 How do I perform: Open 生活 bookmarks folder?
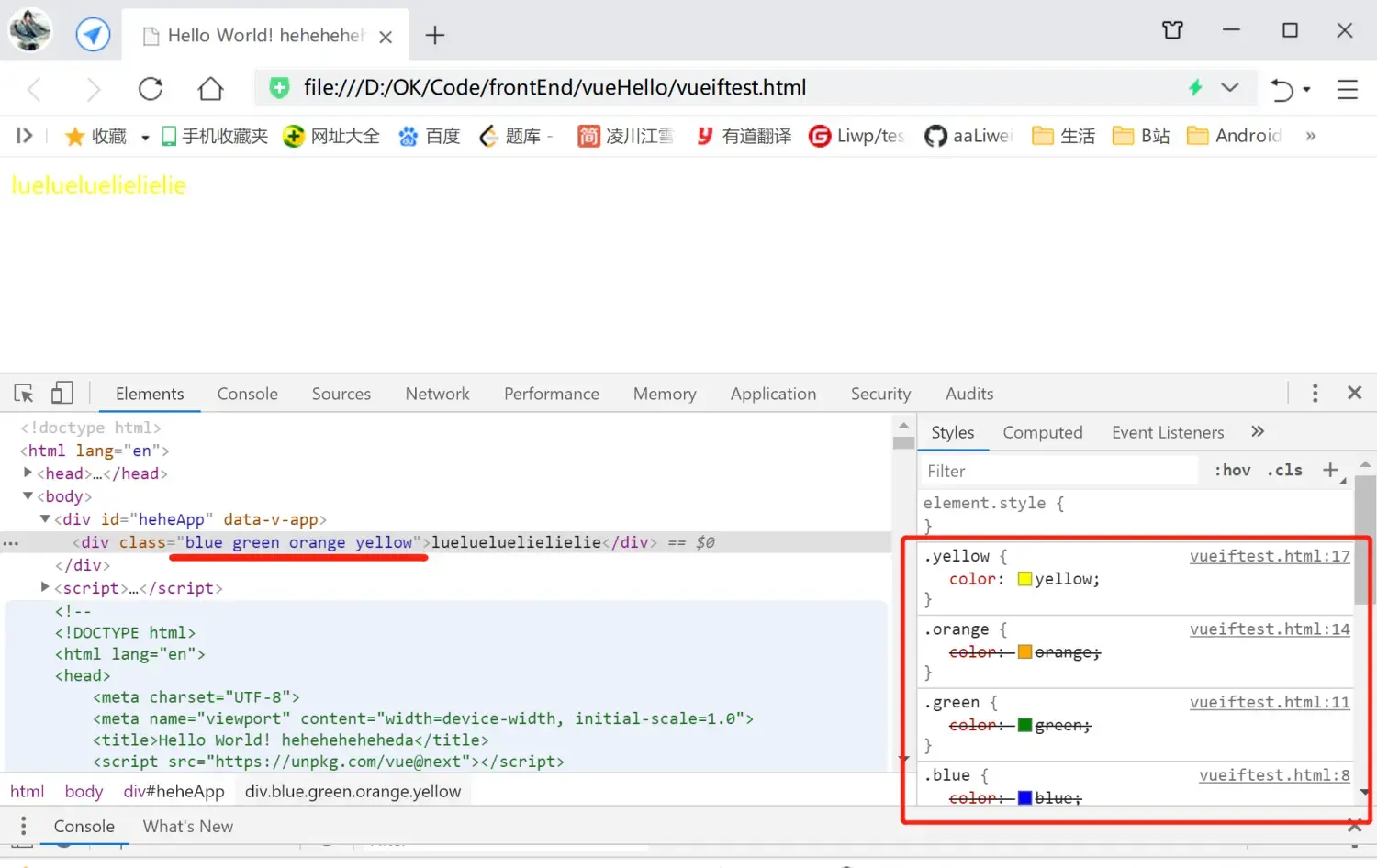[x=1063, y=137]
